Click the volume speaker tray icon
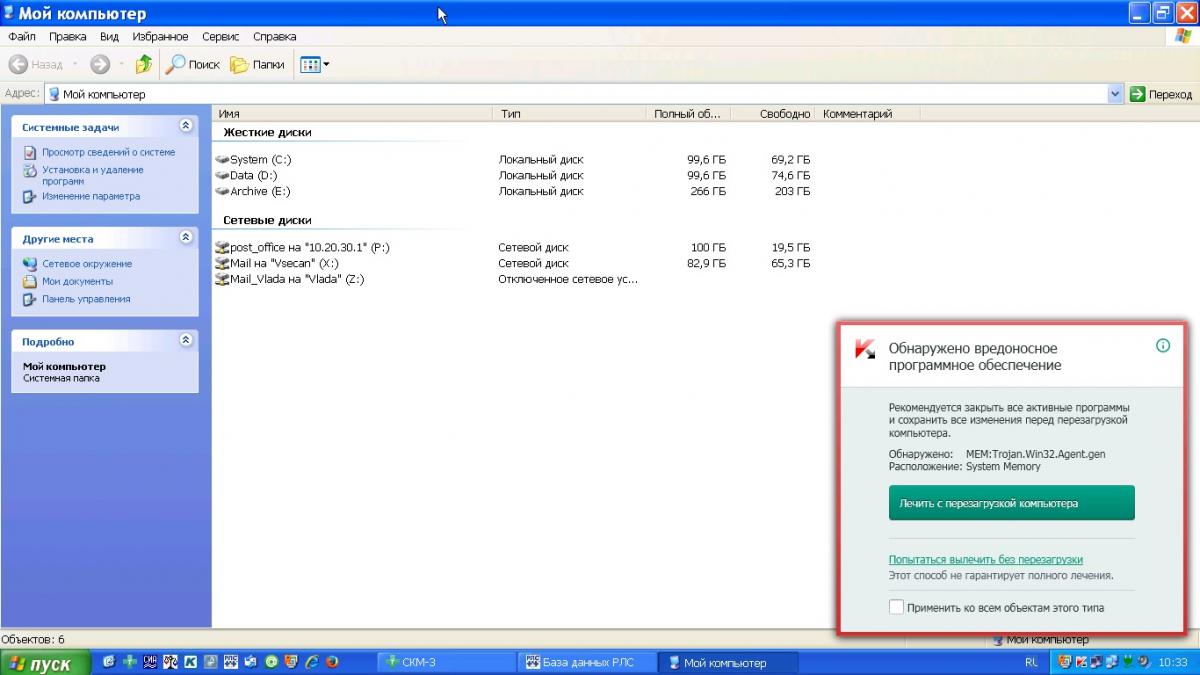The height and width of the screenshot is (675, 1200). (x=1145, y=662)
